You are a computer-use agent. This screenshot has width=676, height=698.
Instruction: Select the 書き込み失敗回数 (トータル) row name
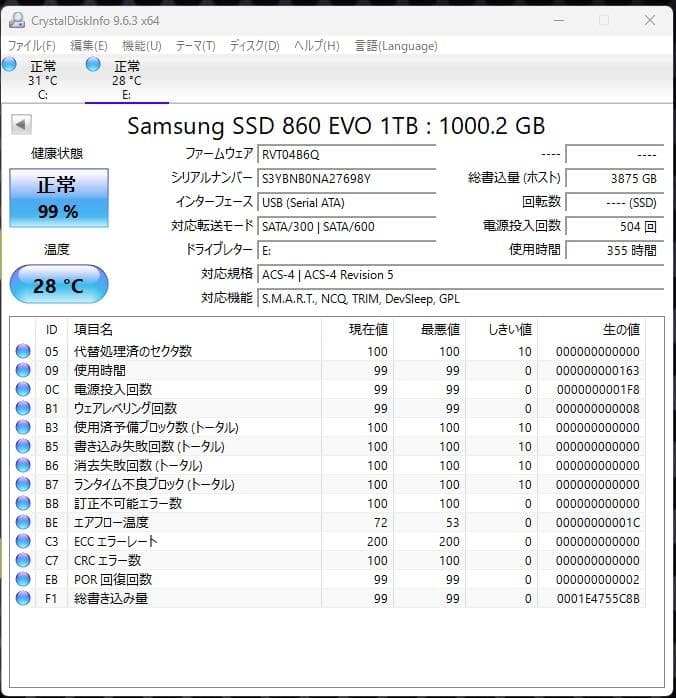pos(149,446)
